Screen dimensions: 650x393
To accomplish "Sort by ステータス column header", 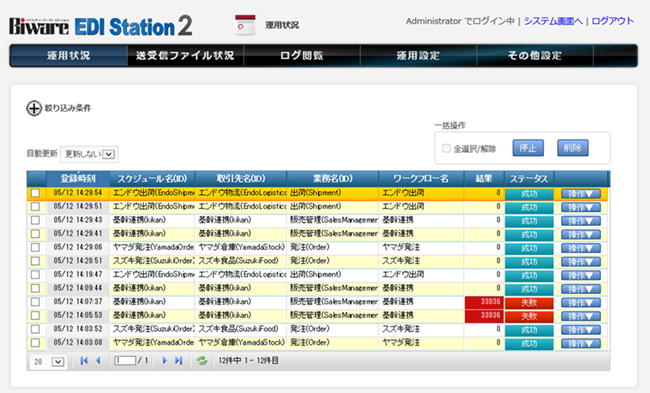I will pos(529,179).
